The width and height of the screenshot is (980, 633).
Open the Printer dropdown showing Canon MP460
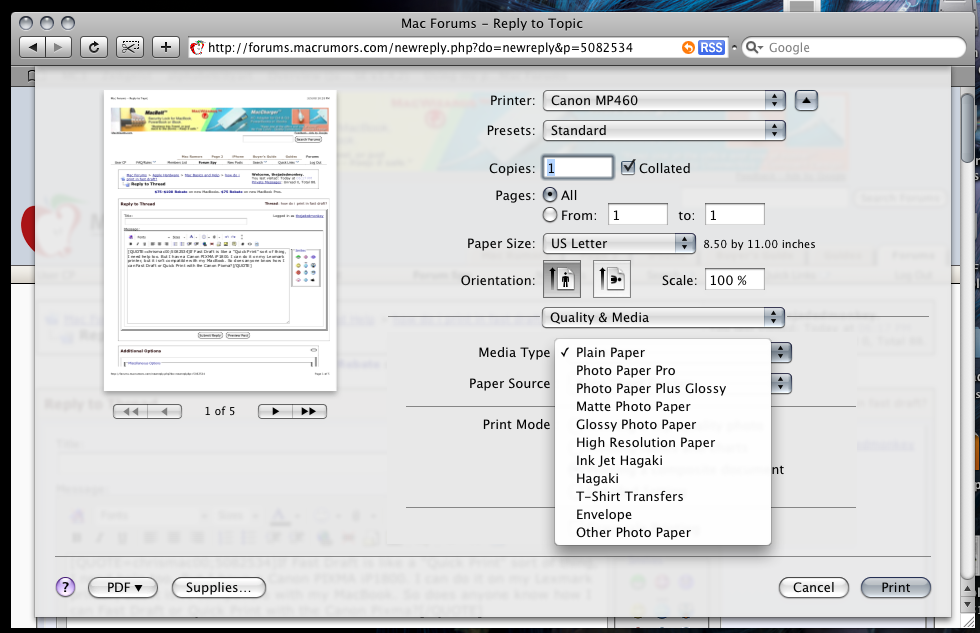[x=664, y=100]
